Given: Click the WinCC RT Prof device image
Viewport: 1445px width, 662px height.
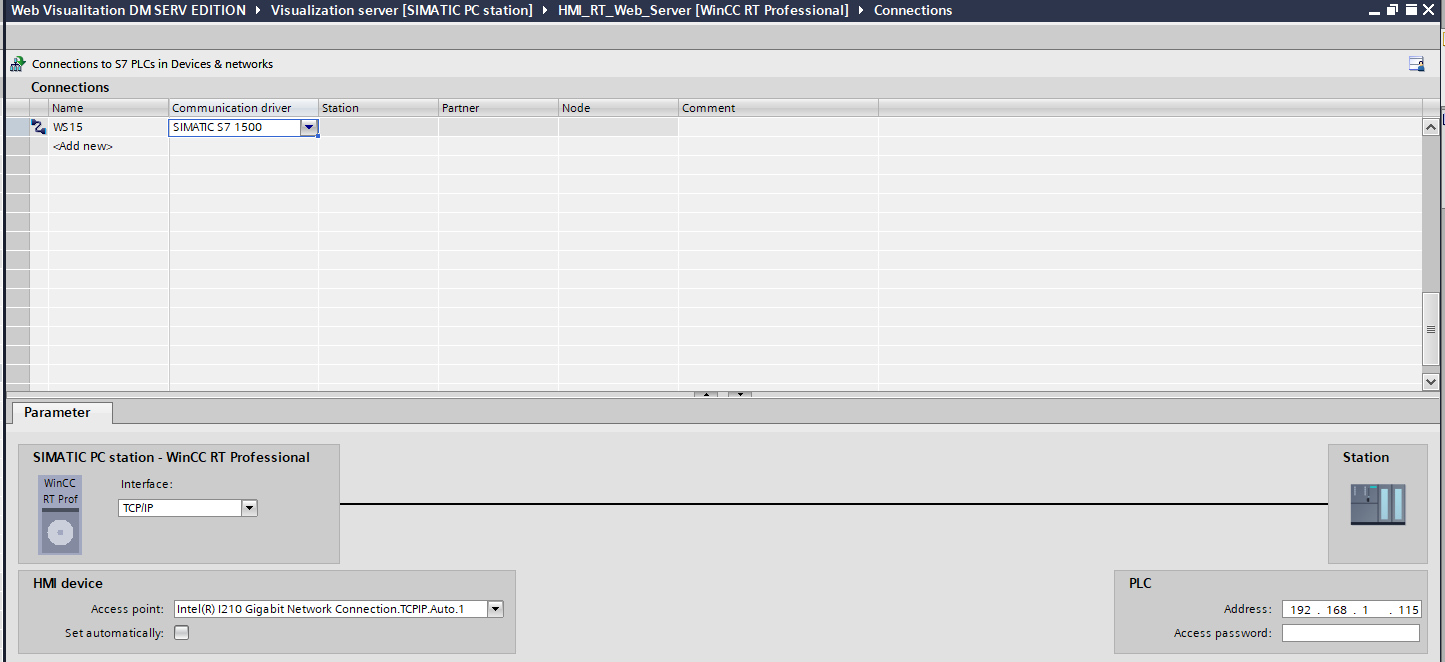Looking at the screenshot, I should 60,515.
